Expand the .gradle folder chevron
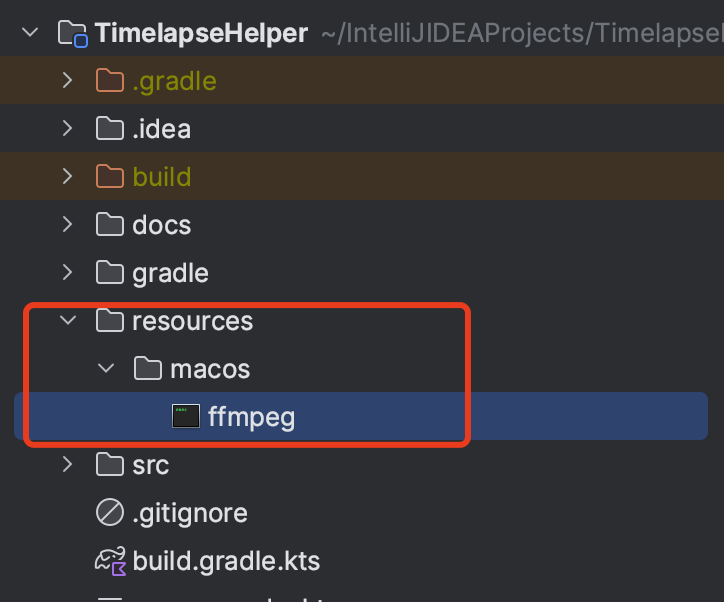The height and width of the screenshot is (602, 724). tap(67, 80)
